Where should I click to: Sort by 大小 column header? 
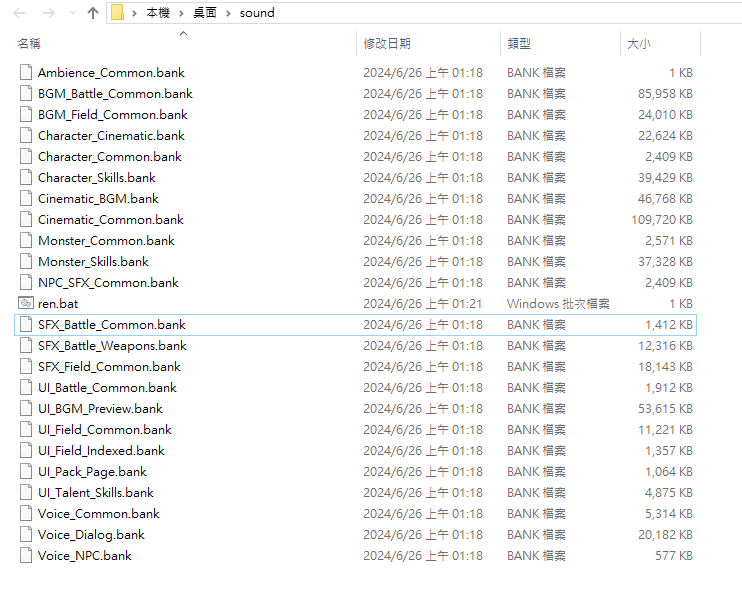(x=639, y=44)
